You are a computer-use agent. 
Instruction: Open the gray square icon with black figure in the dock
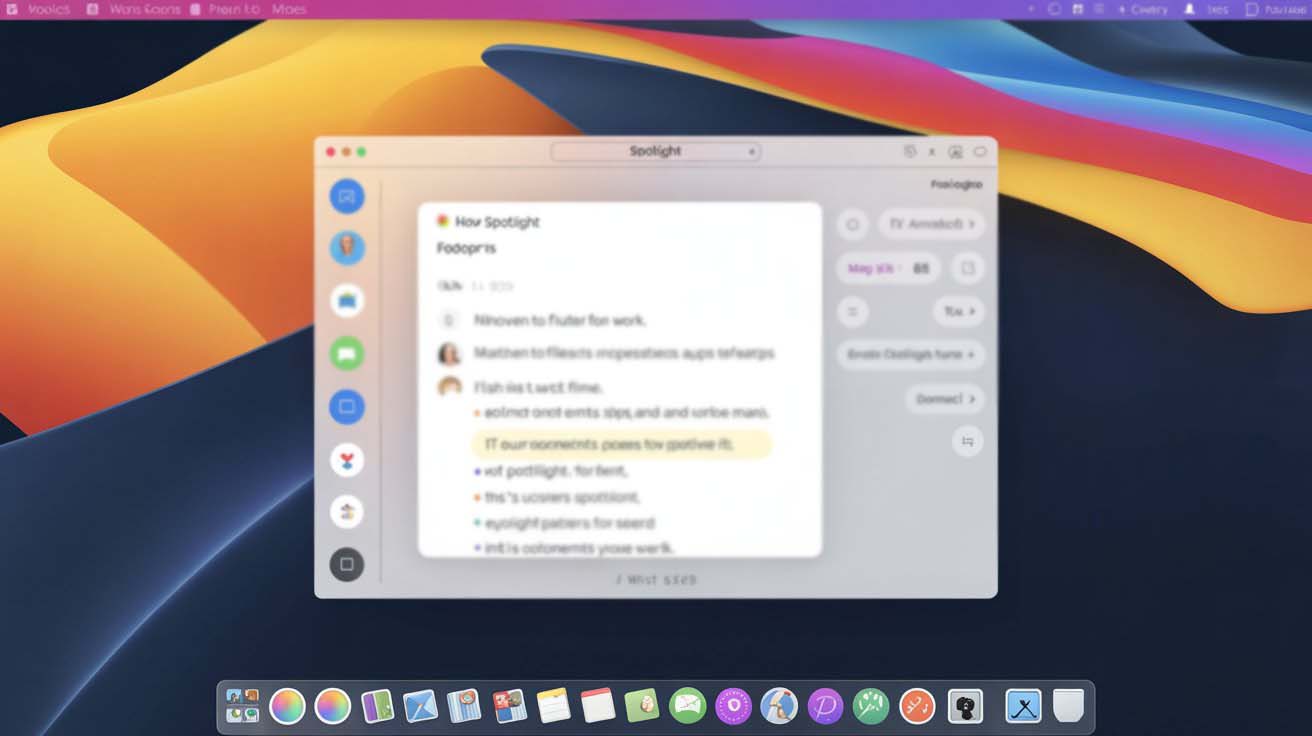(x=965, y=707)
